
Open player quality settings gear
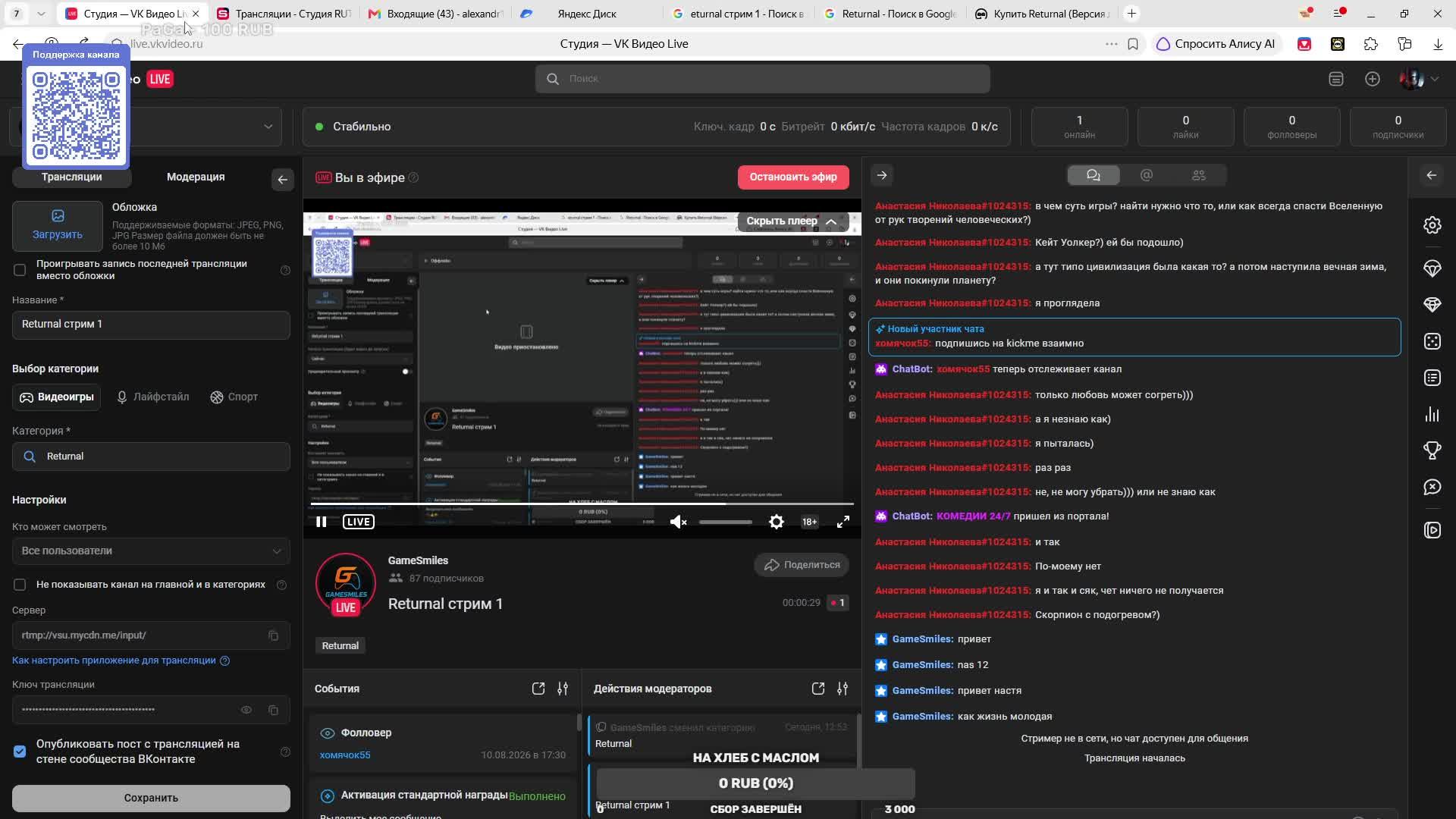coord(777,522)
